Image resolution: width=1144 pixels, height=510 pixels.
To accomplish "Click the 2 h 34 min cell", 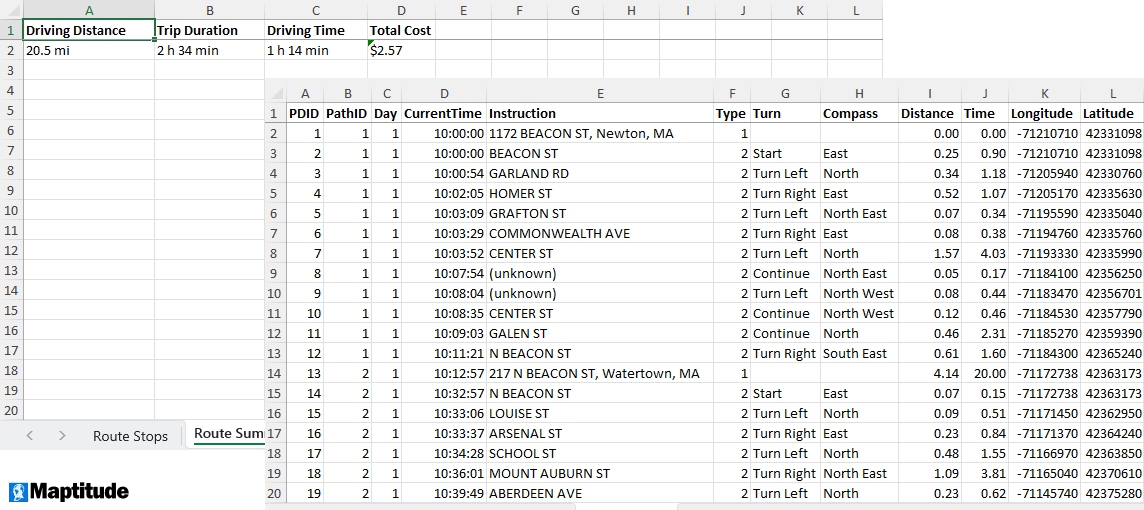I will [209, 50].
